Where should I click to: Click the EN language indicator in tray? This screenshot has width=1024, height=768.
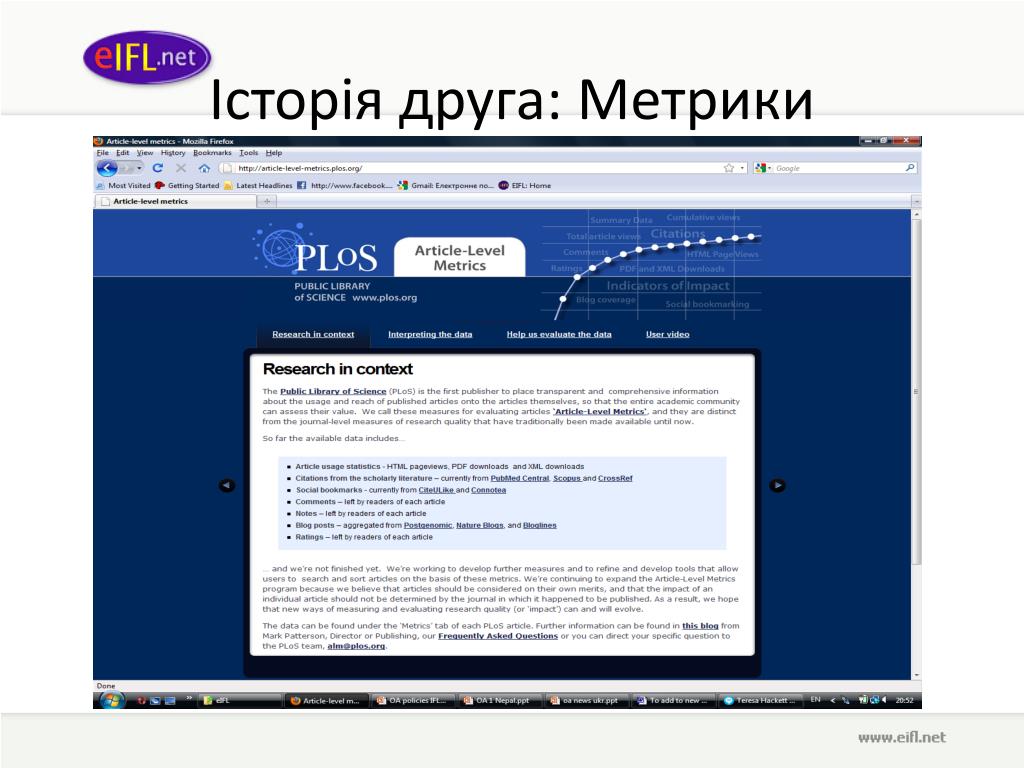pos(815,699)
